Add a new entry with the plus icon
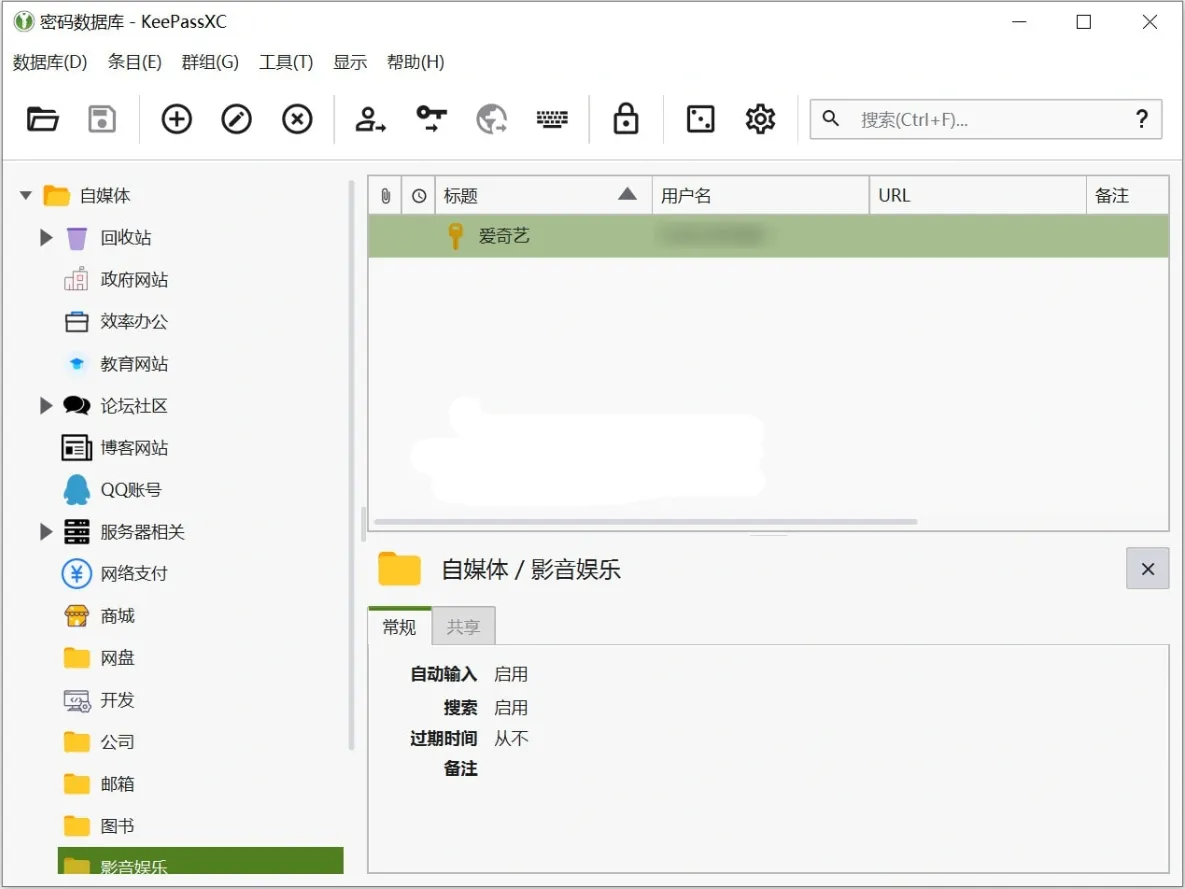 176,119
